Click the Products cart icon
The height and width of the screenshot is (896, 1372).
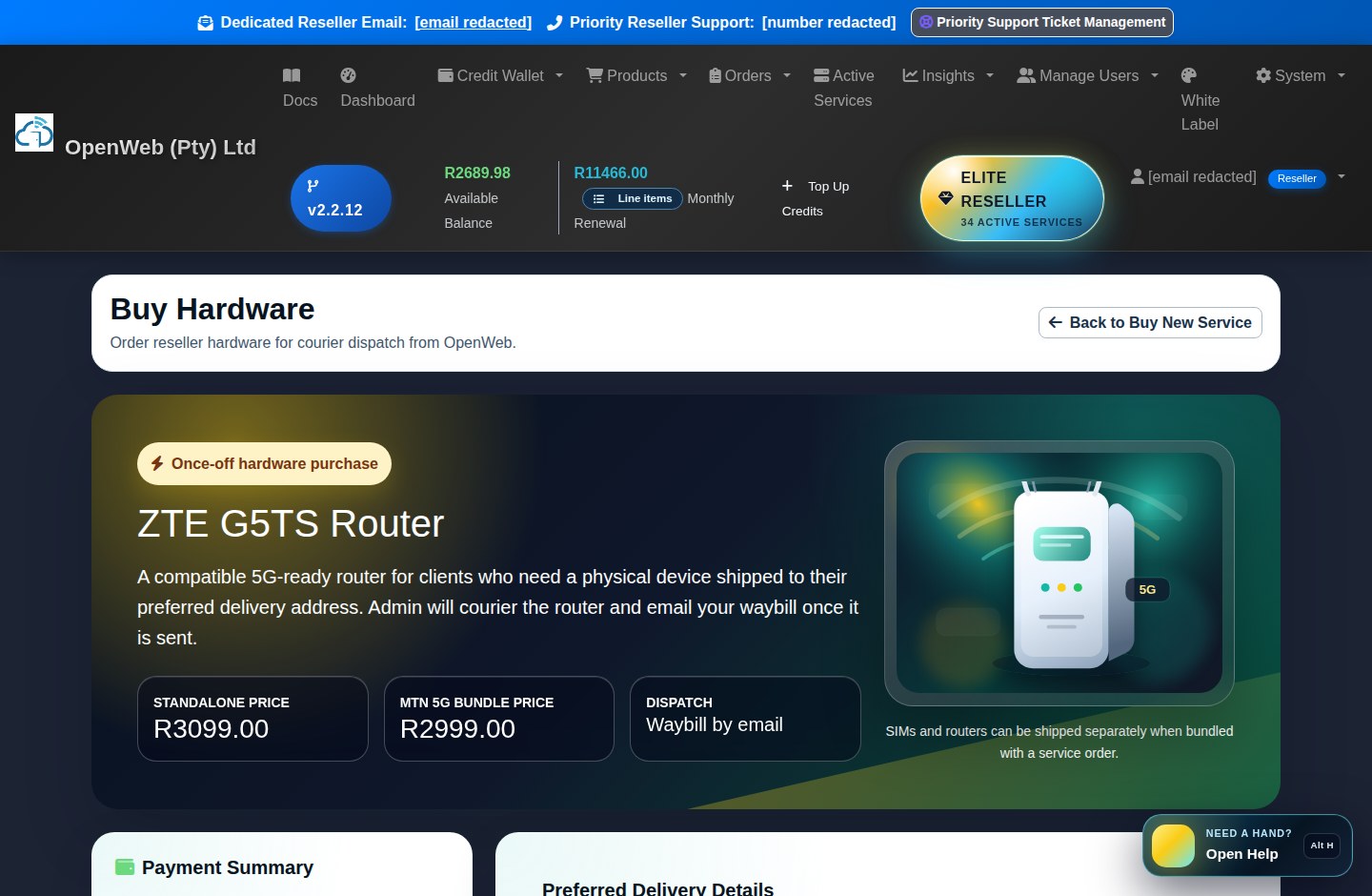(595, 75)
